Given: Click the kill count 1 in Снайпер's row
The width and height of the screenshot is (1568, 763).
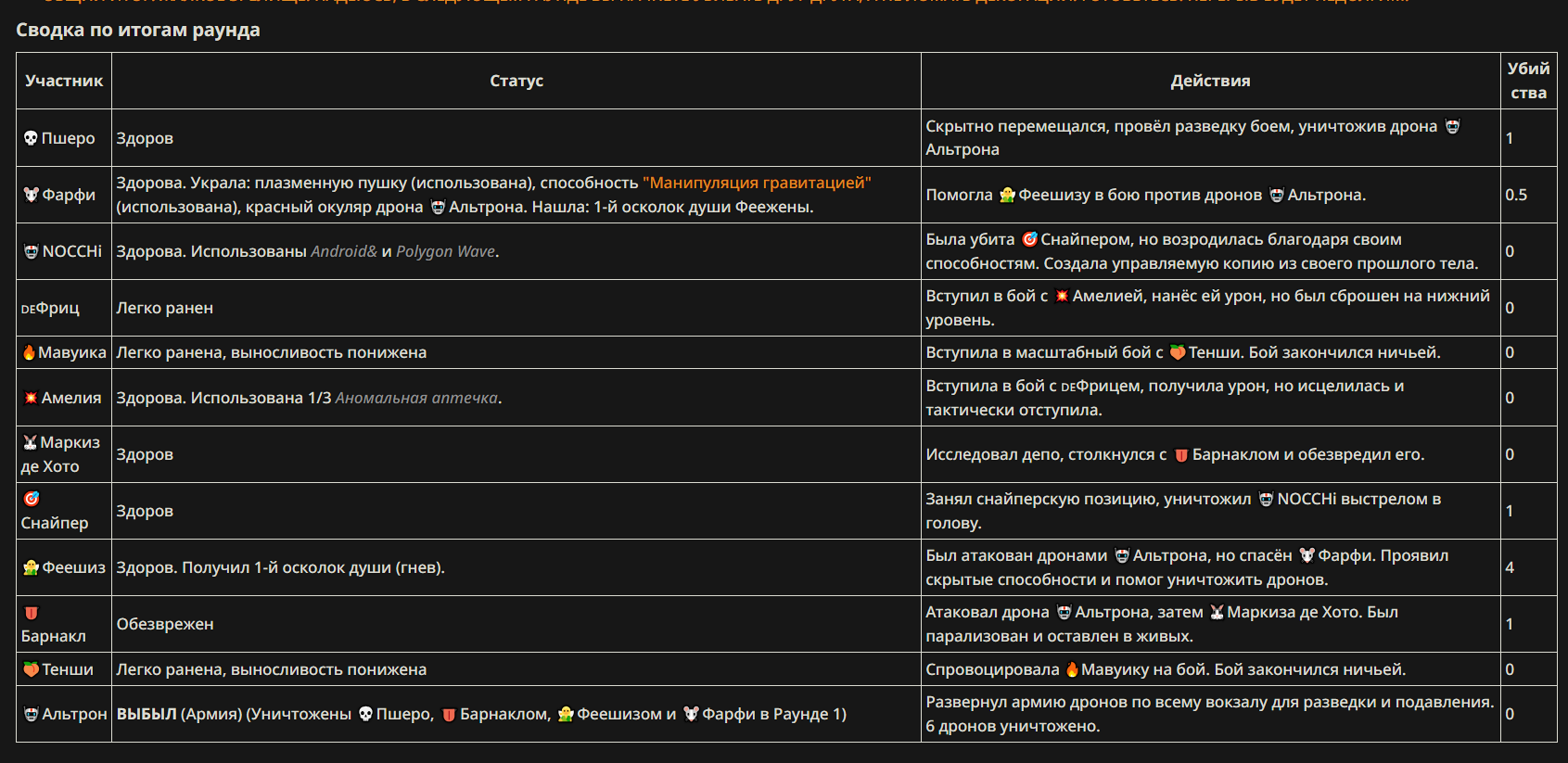Looking at the screenshot, I should click(x=1510, y=511).
